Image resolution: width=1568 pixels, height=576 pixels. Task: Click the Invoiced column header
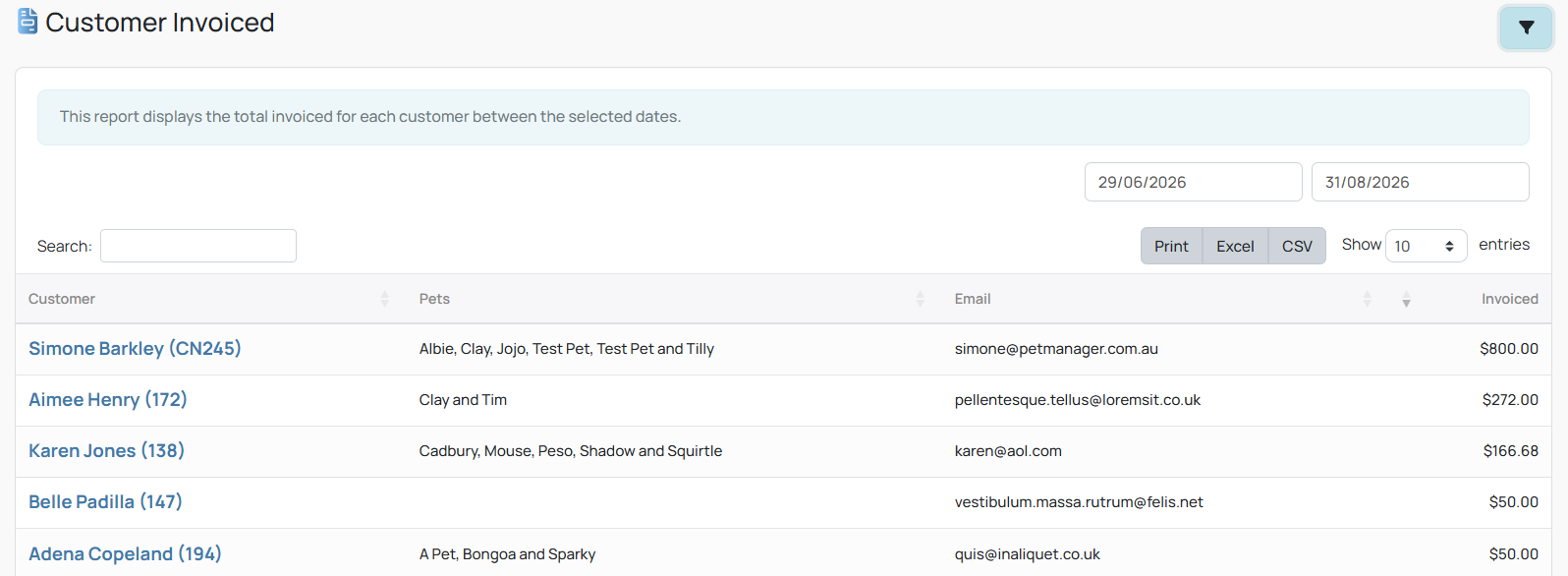(x=1509, y=299)
